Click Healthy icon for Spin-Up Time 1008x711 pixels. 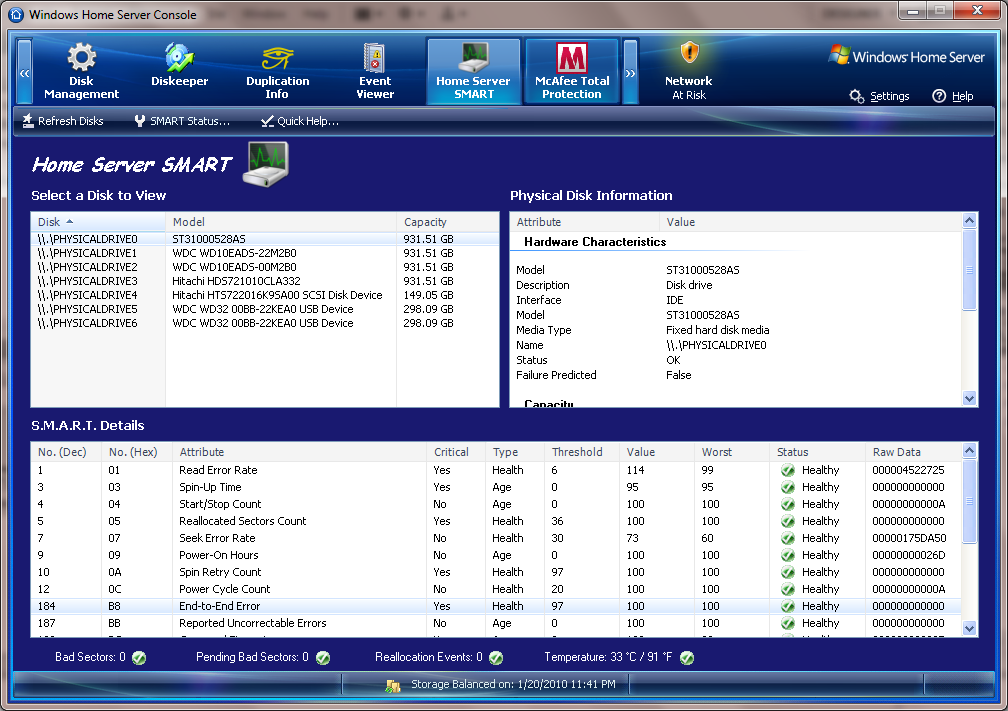[788, 487]
